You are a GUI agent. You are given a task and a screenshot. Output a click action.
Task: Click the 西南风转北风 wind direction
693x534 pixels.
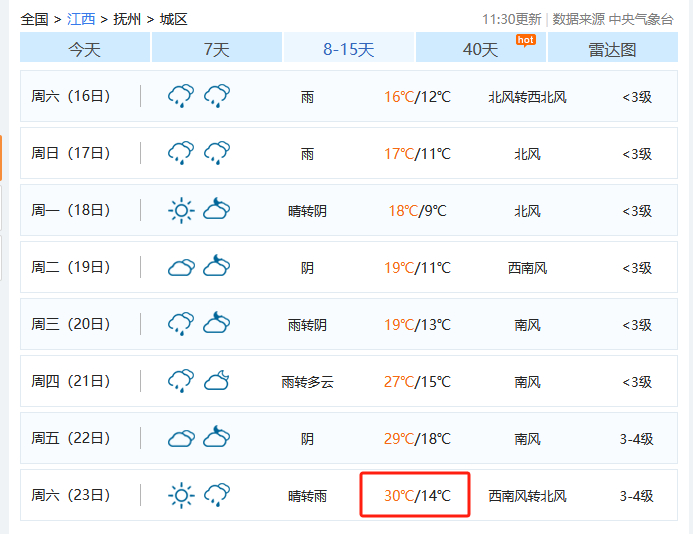[528, 496]
